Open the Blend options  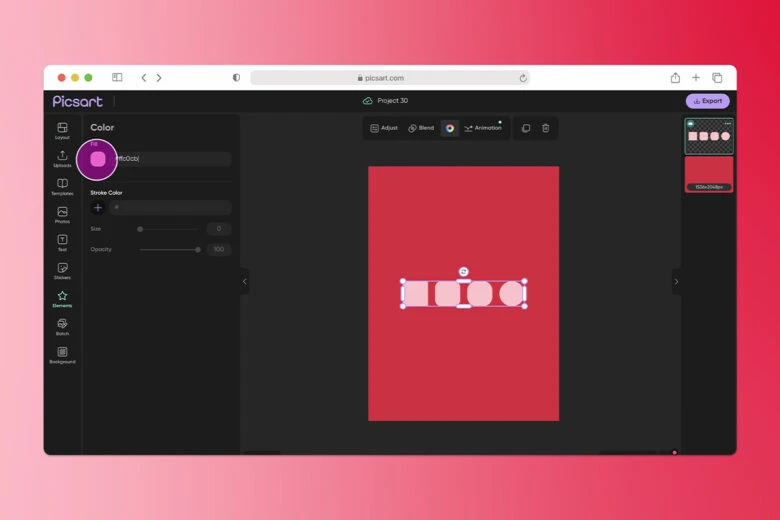click(x=421, y=128)
